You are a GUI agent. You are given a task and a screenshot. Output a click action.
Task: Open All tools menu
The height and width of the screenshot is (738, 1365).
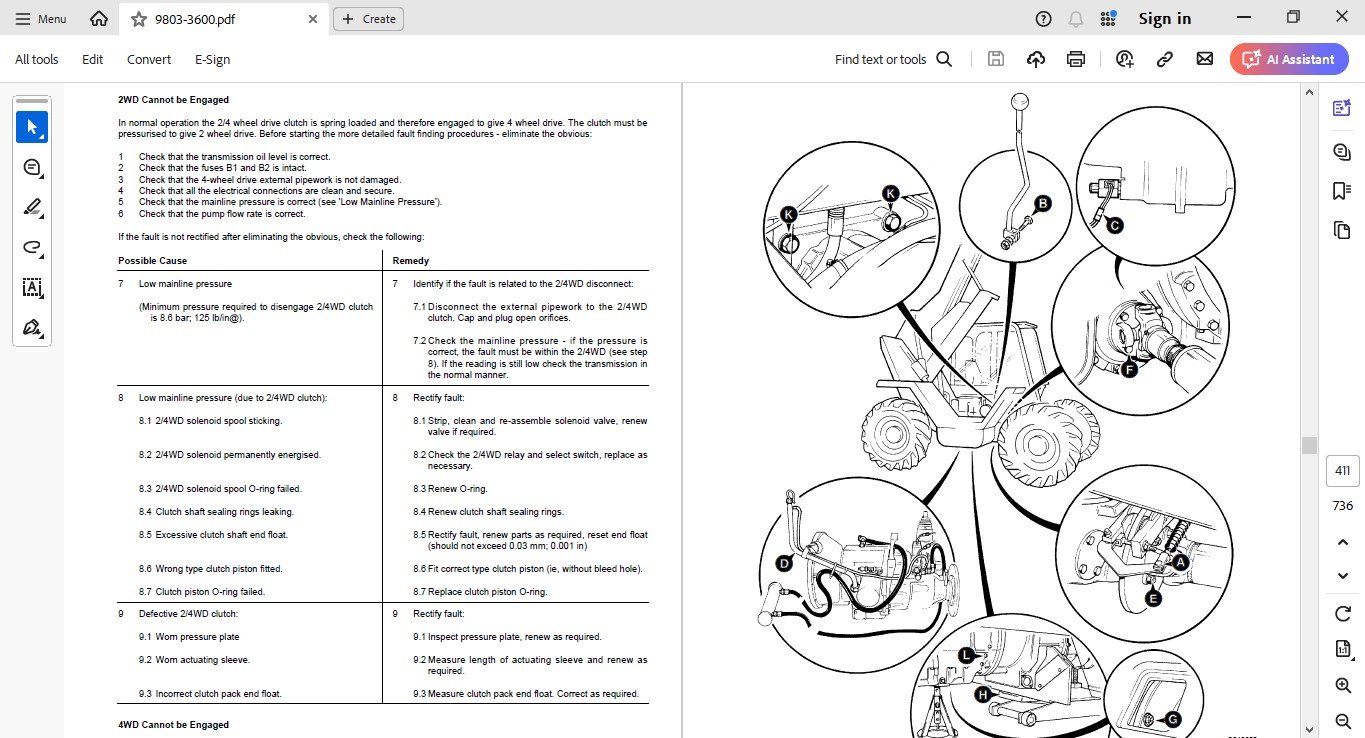[x=37, y=59]
